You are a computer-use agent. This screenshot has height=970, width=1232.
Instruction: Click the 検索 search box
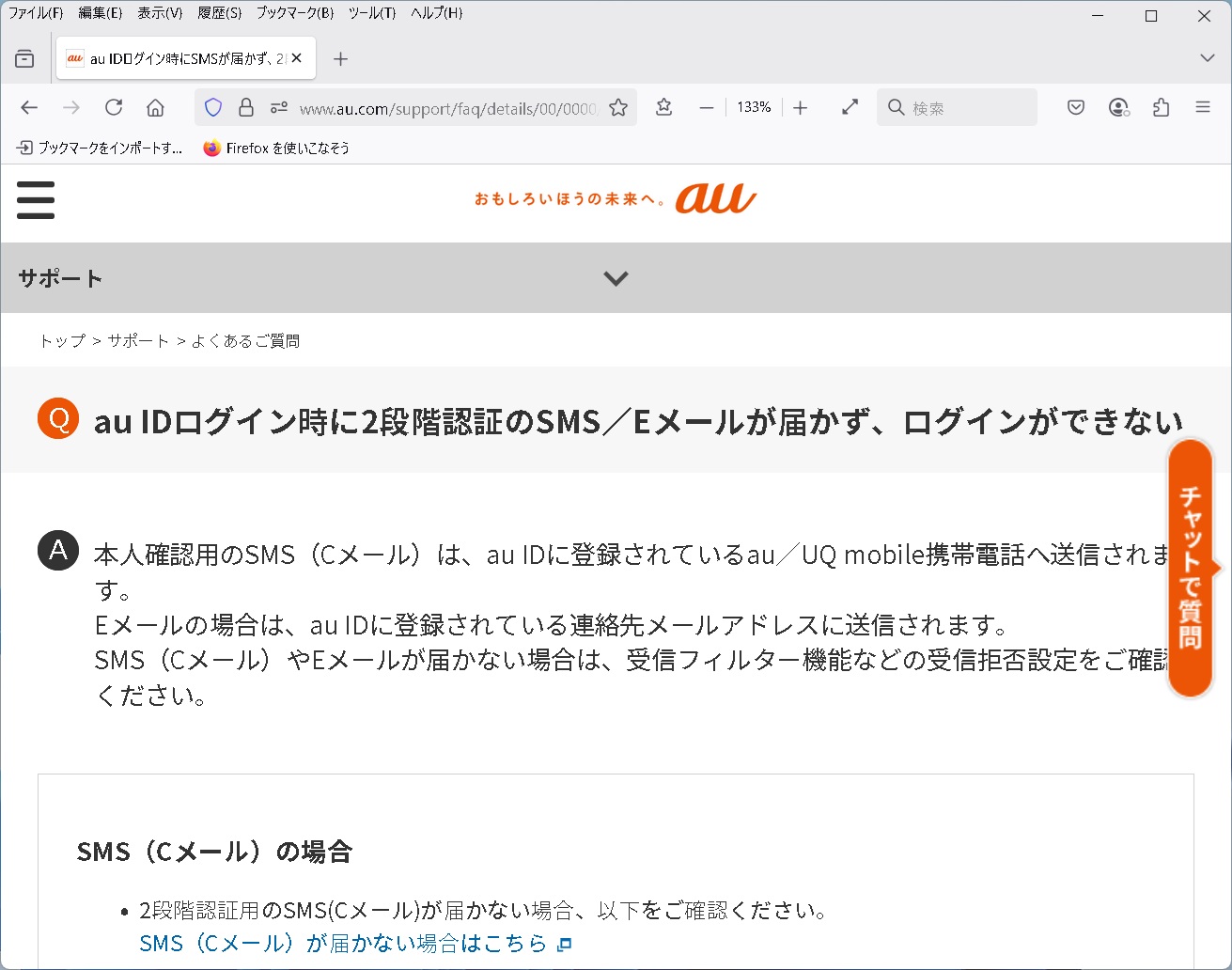click(x=958, y=108)
